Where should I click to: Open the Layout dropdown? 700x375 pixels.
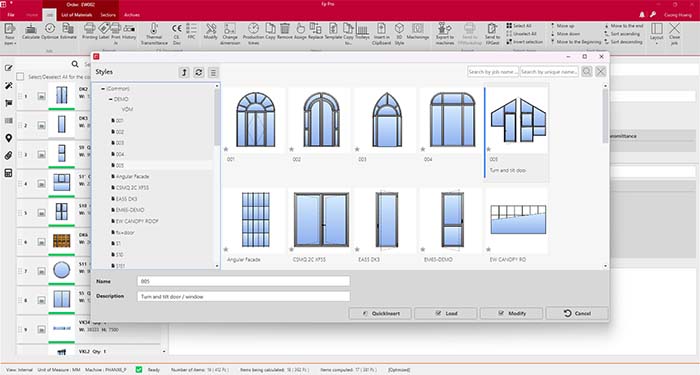pyautogui.click(x=656, y=34)
